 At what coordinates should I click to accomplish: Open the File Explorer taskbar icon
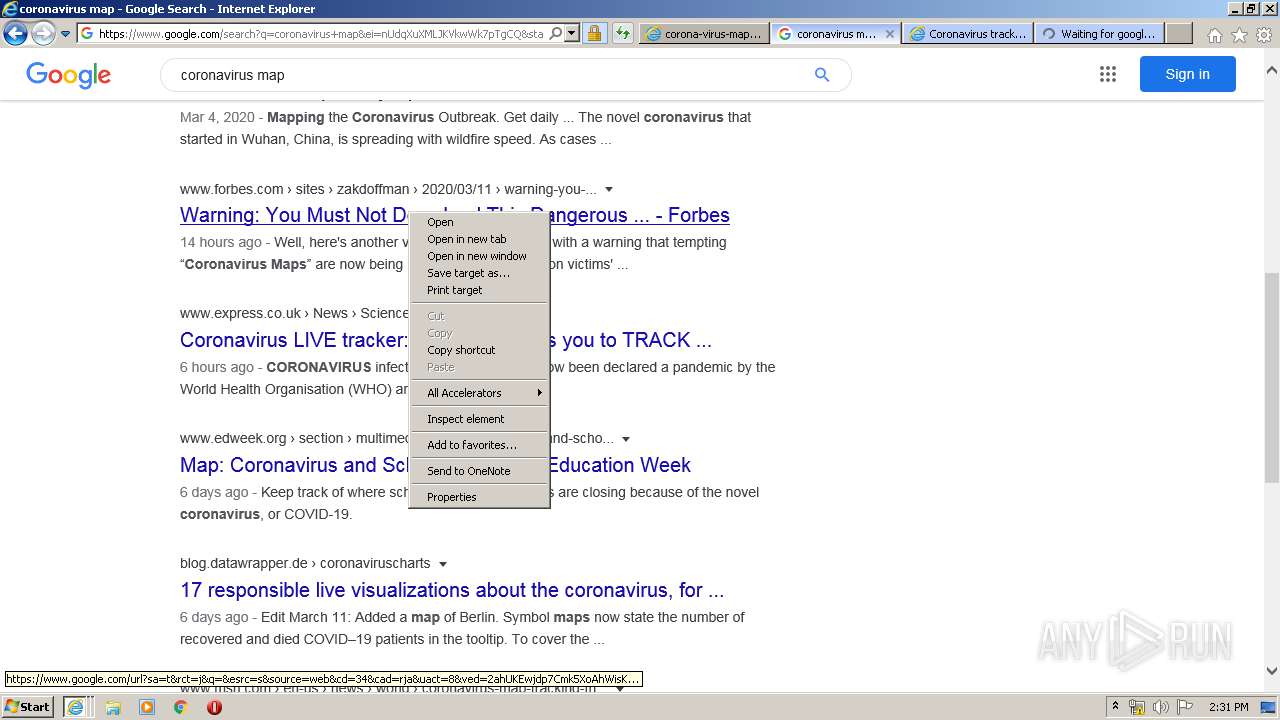click(113, 707)
